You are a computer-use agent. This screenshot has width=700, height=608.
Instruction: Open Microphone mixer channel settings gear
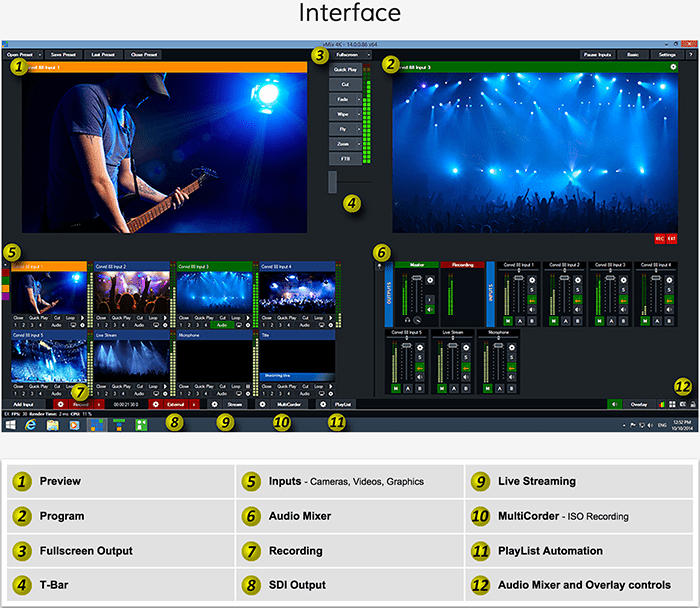(x=512, y=347)
